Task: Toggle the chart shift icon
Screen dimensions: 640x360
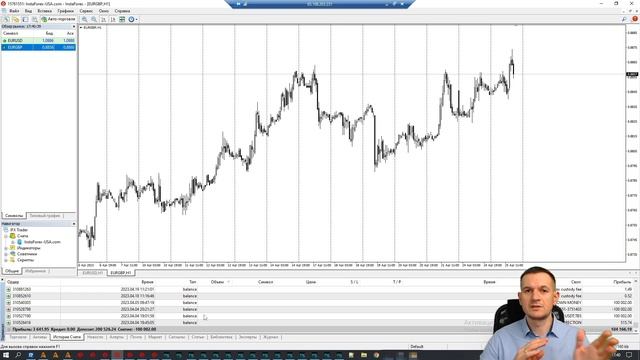Action: [x=113, y=19]
